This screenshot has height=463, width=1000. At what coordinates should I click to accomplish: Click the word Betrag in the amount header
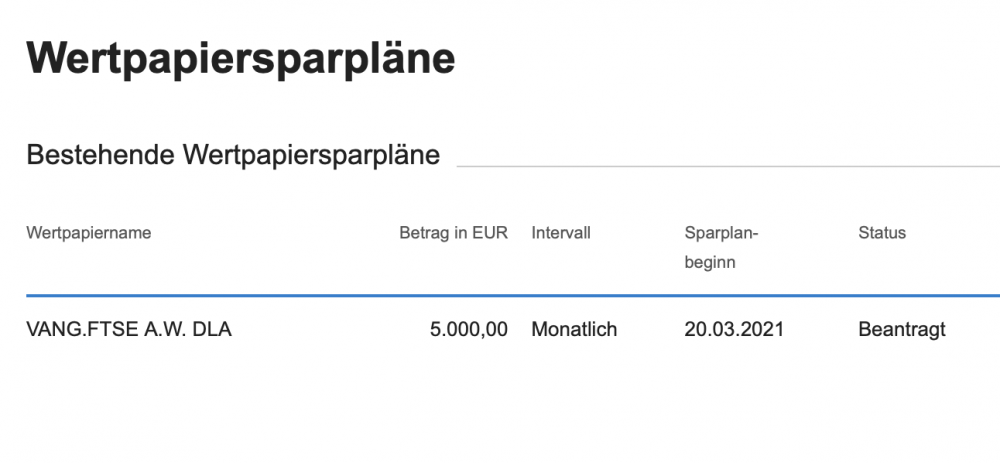coord(422,233)
